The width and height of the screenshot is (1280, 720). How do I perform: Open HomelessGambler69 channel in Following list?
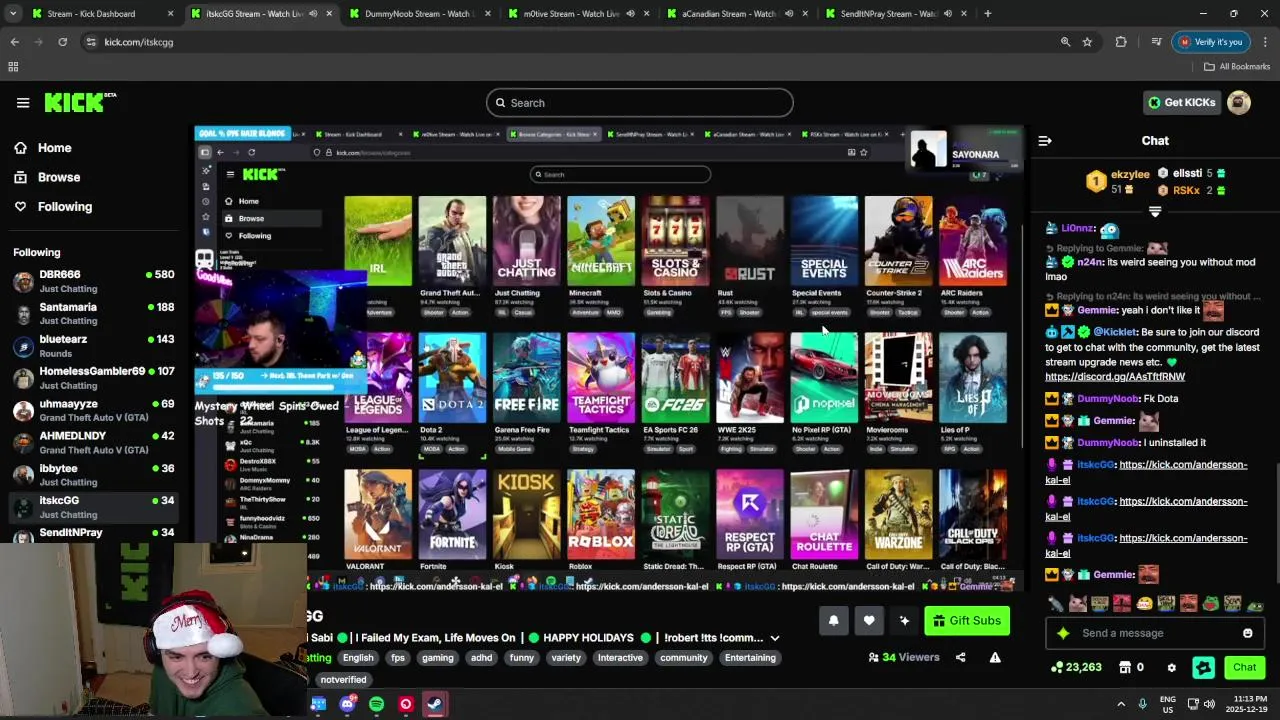click(94, 378)
